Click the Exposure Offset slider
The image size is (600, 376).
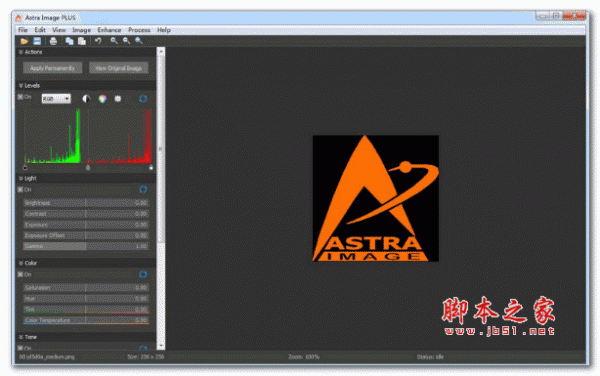[x=86, y=235]
